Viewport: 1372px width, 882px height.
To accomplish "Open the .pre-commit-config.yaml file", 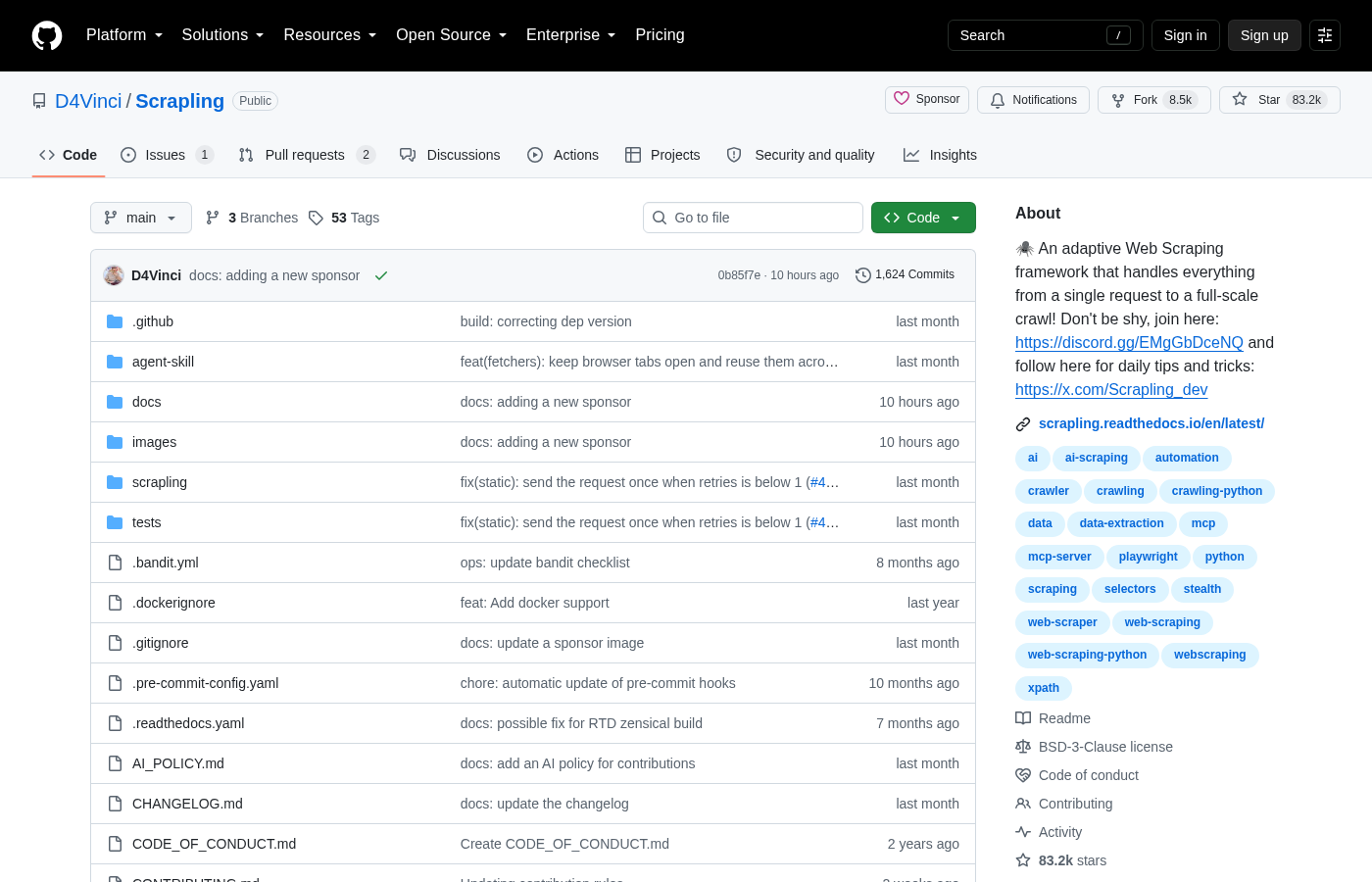I will click(206, 683).
